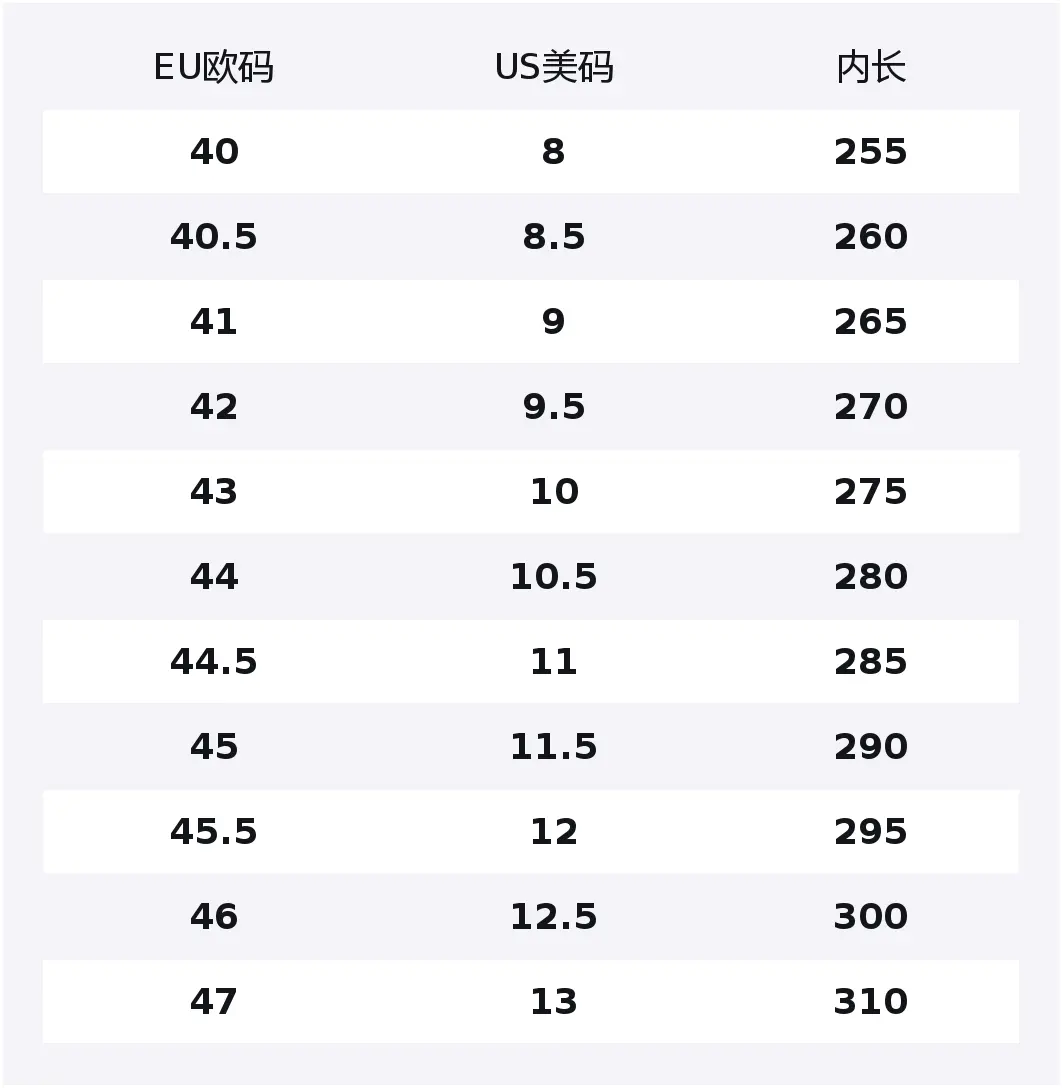
Task: Click US size 9 cell
Action: [554, 321]
